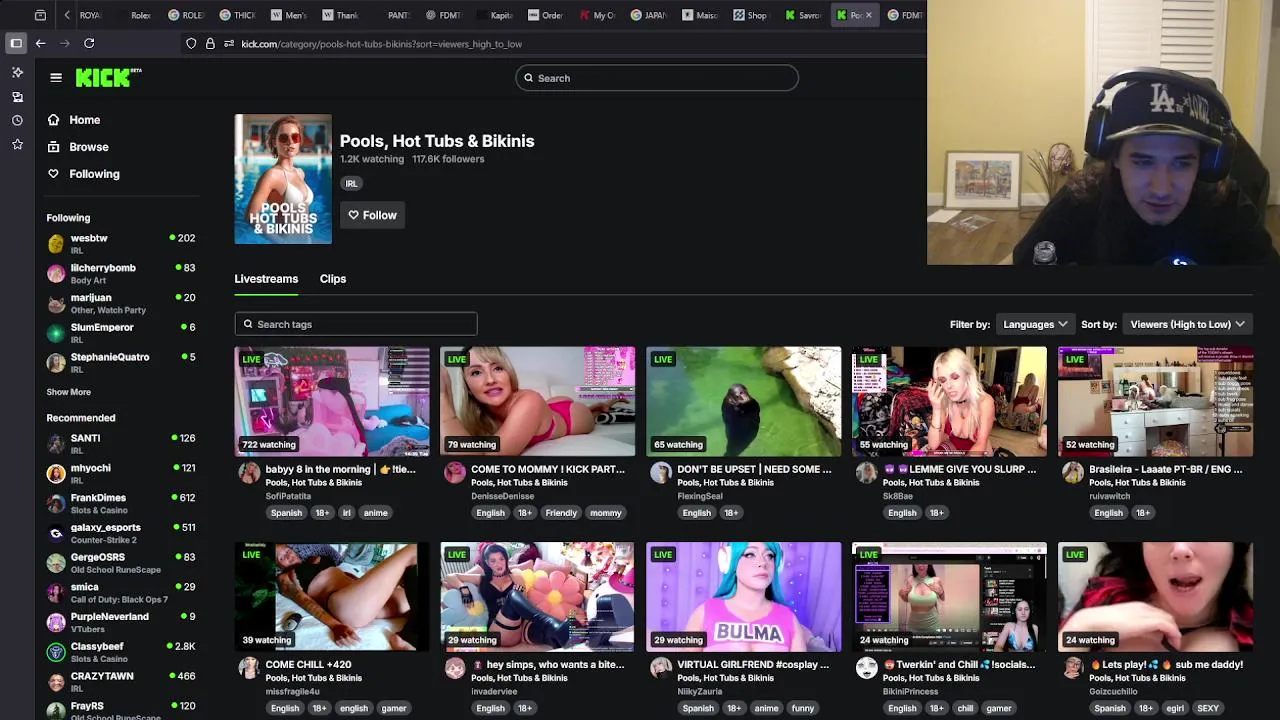
Task: Open FrayRS recommended channel
Action: 120,710
